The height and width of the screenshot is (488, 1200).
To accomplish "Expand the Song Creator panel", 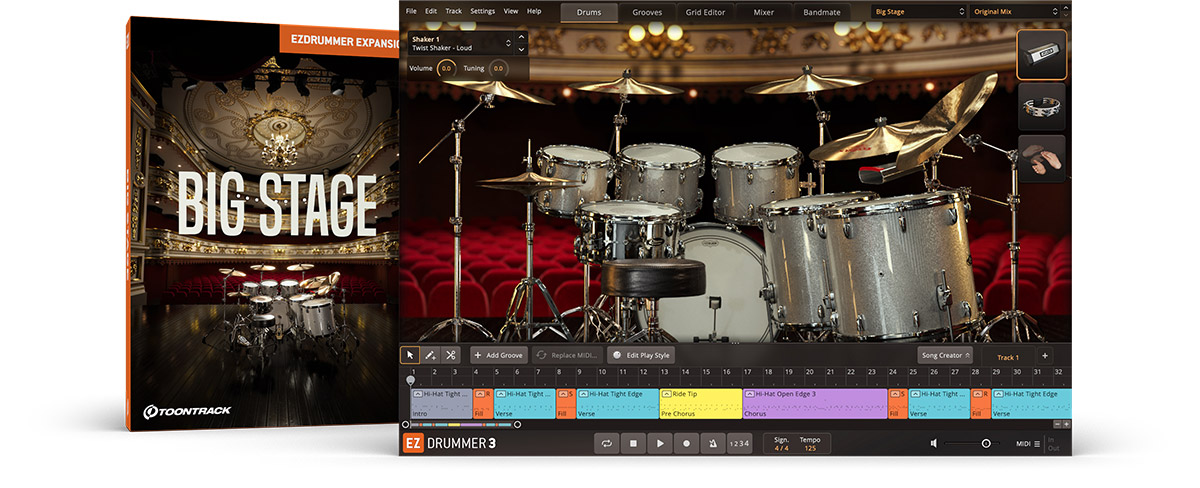I will (945, 355).
